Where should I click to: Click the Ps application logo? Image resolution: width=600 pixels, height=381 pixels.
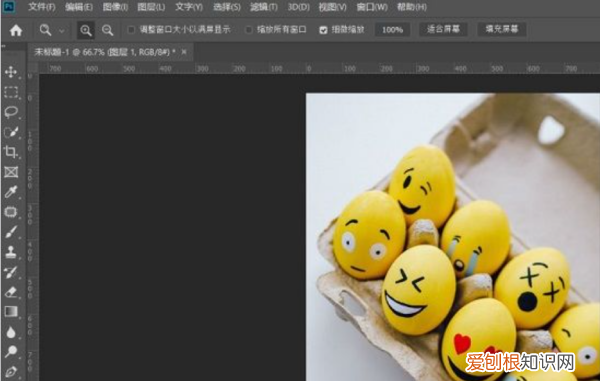pyautogui.click(x=8, y=7)
